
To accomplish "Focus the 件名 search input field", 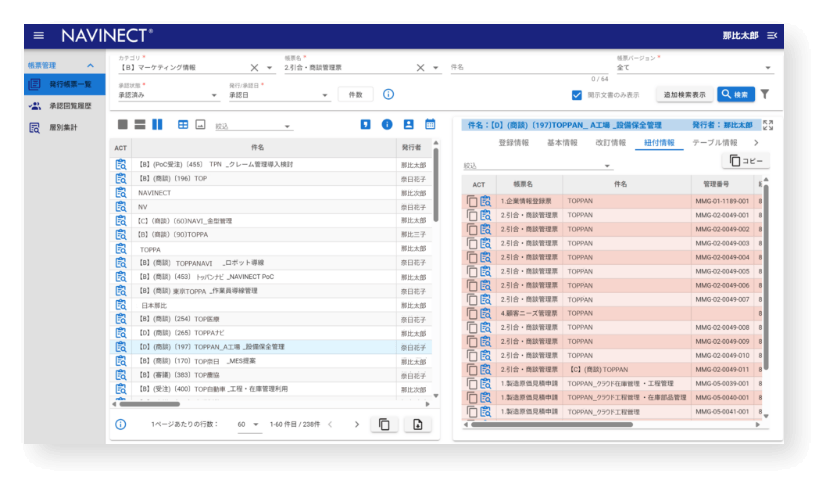I will click(x=528, y=67).
